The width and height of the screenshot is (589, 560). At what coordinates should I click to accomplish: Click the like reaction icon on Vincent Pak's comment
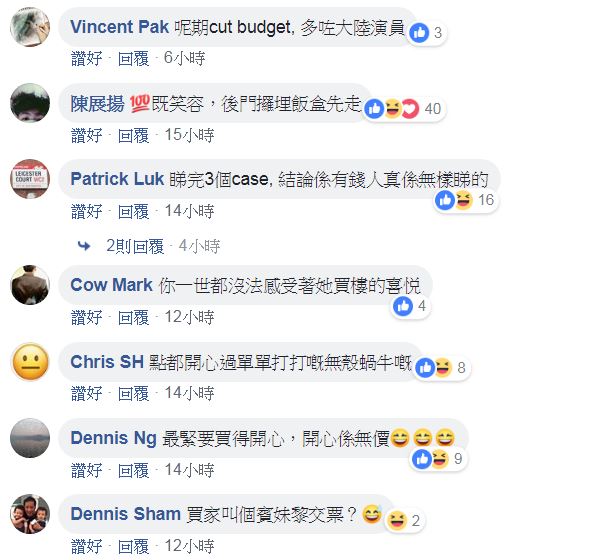point(419,33)
